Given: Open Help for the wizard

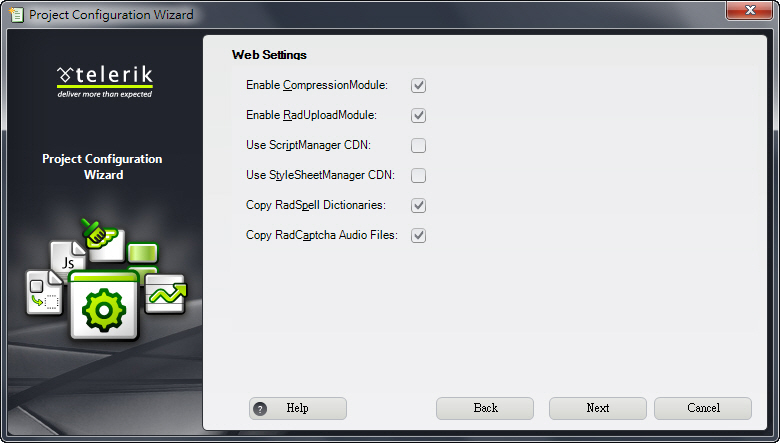Looking at the screenshot, I should pos(298,408).
